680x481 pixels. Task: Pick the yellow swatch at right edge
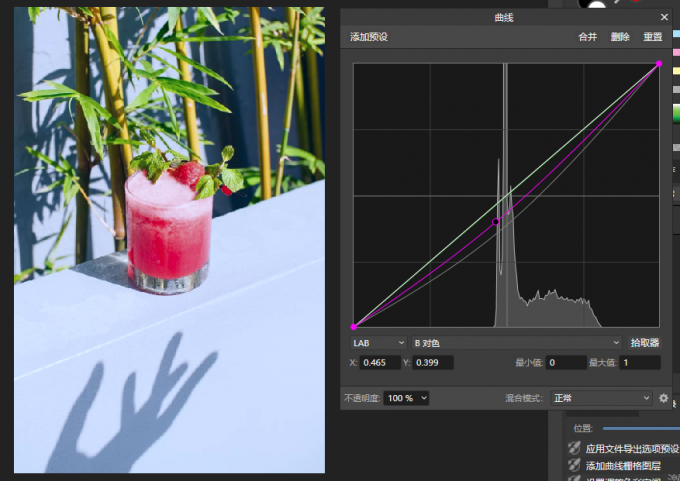pyautogui.click(x=677, y=71)
